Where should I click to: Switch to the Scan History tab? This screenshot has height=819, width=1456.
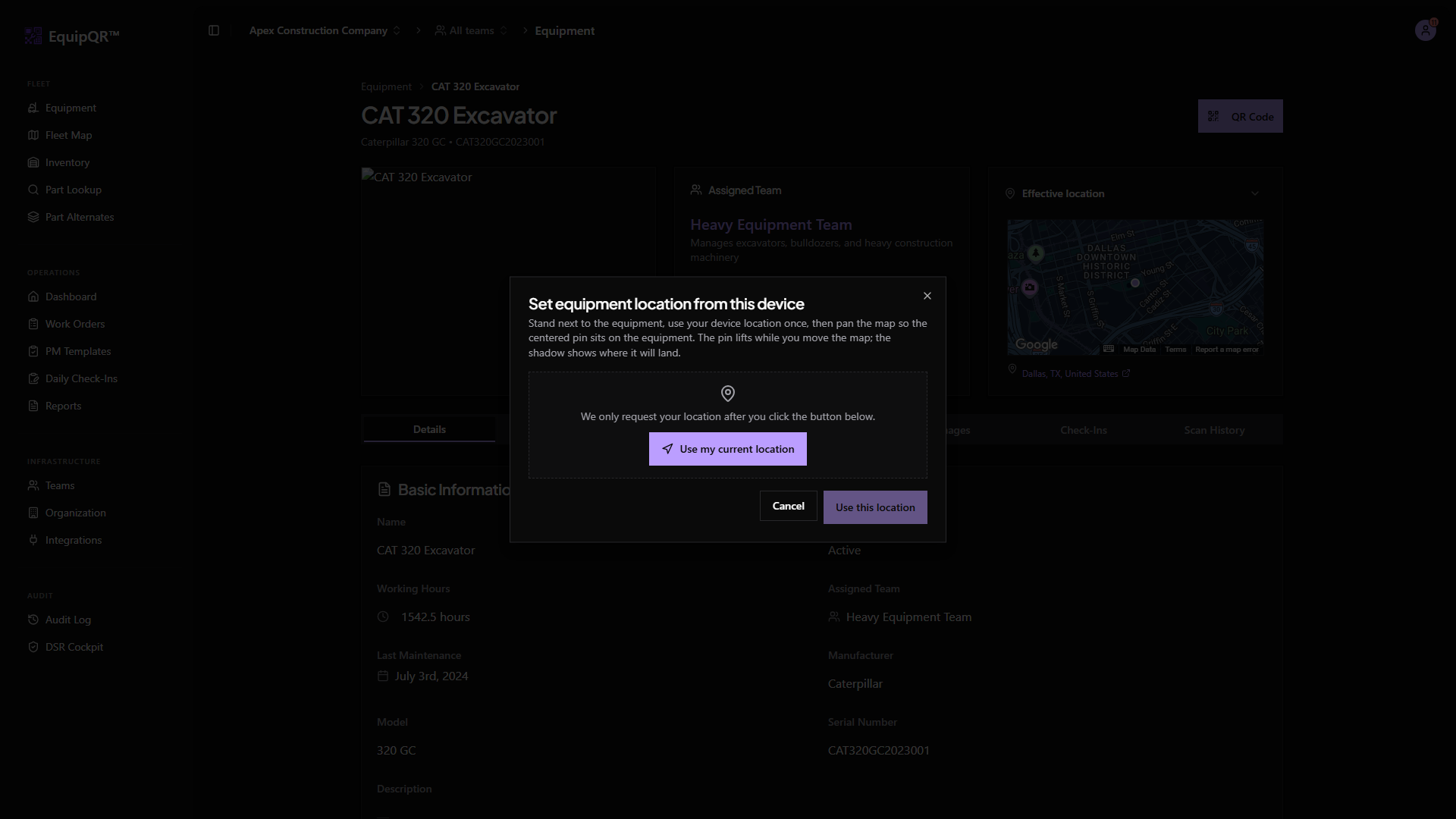point(1214,430)
